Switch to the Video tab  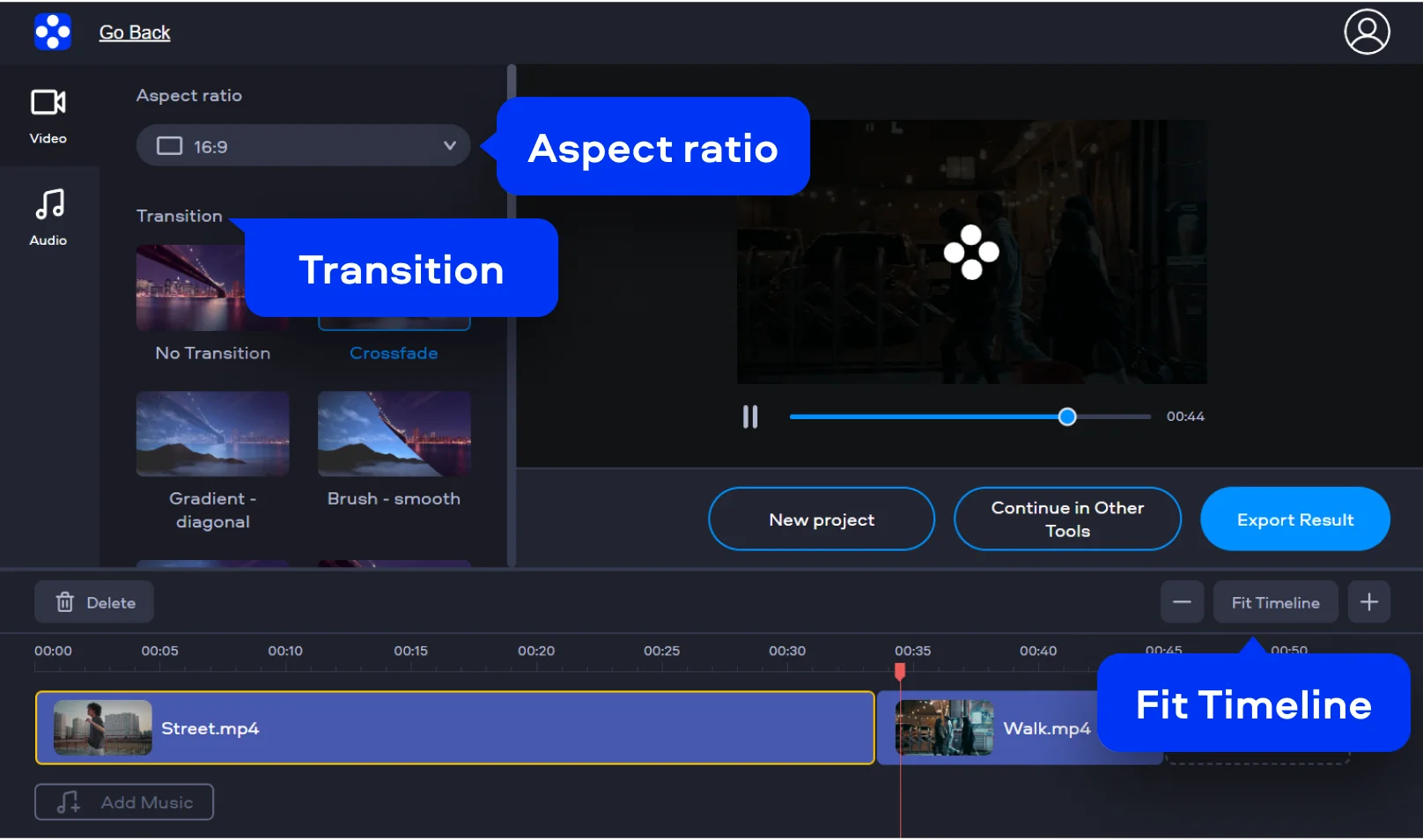point(48,115)
